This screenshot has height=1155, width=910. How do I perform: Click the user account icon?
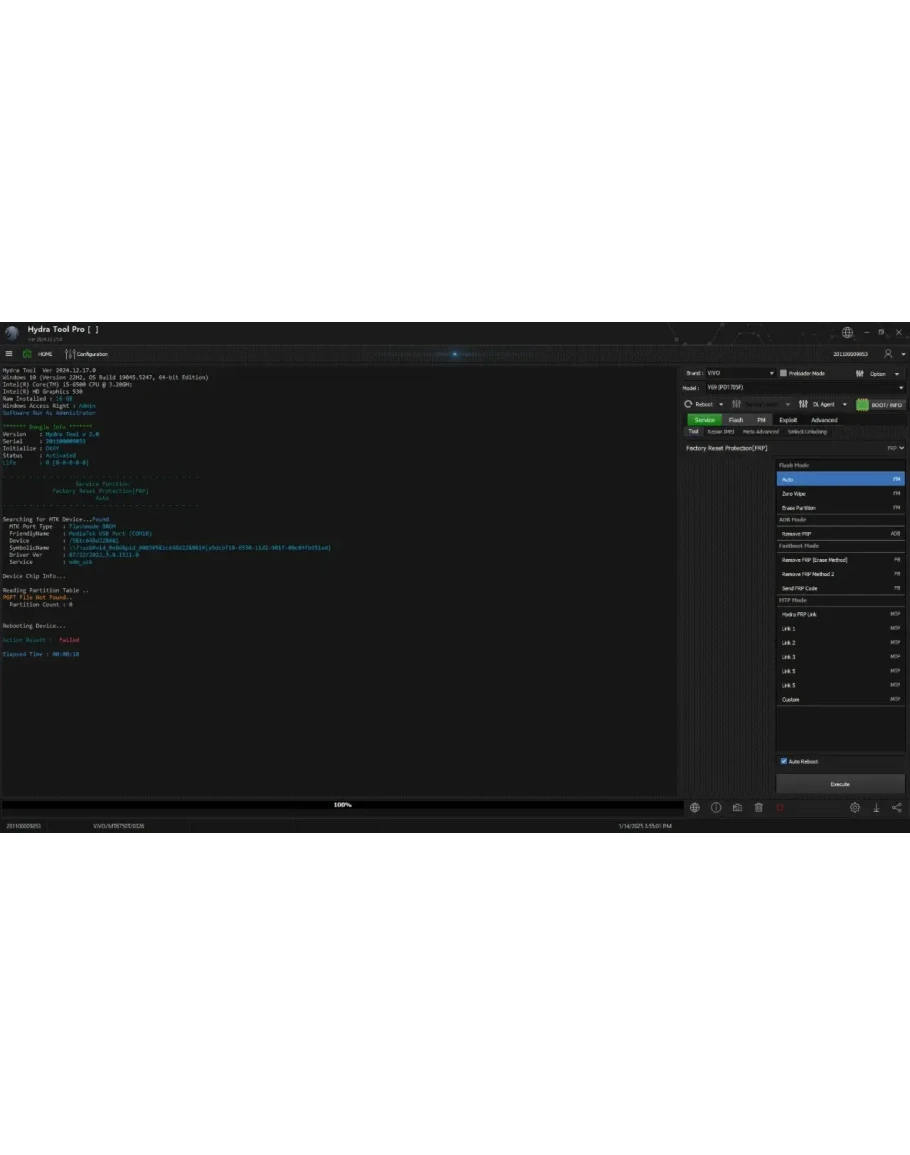tap(887, 354)
